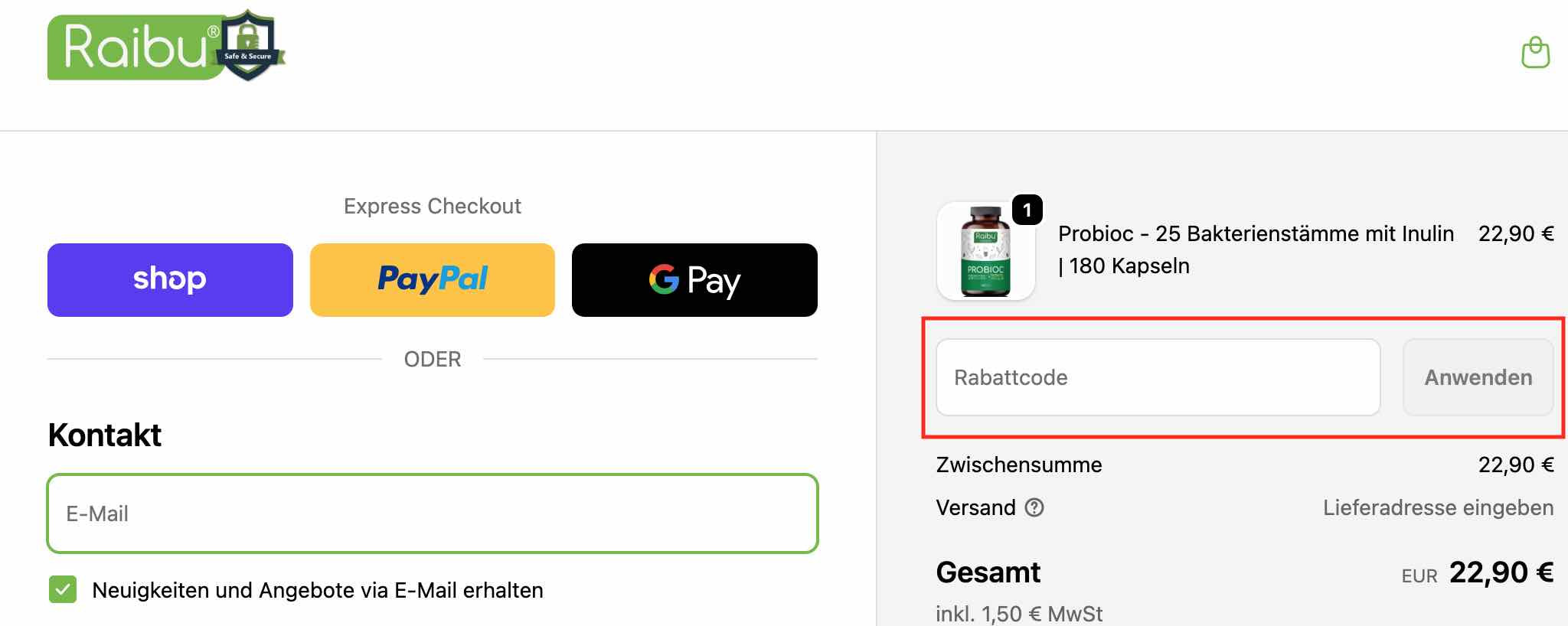Apply discount with the Anwenden button
Viewport: 1568px width, 626px height.
click(x=1478, y=377)
